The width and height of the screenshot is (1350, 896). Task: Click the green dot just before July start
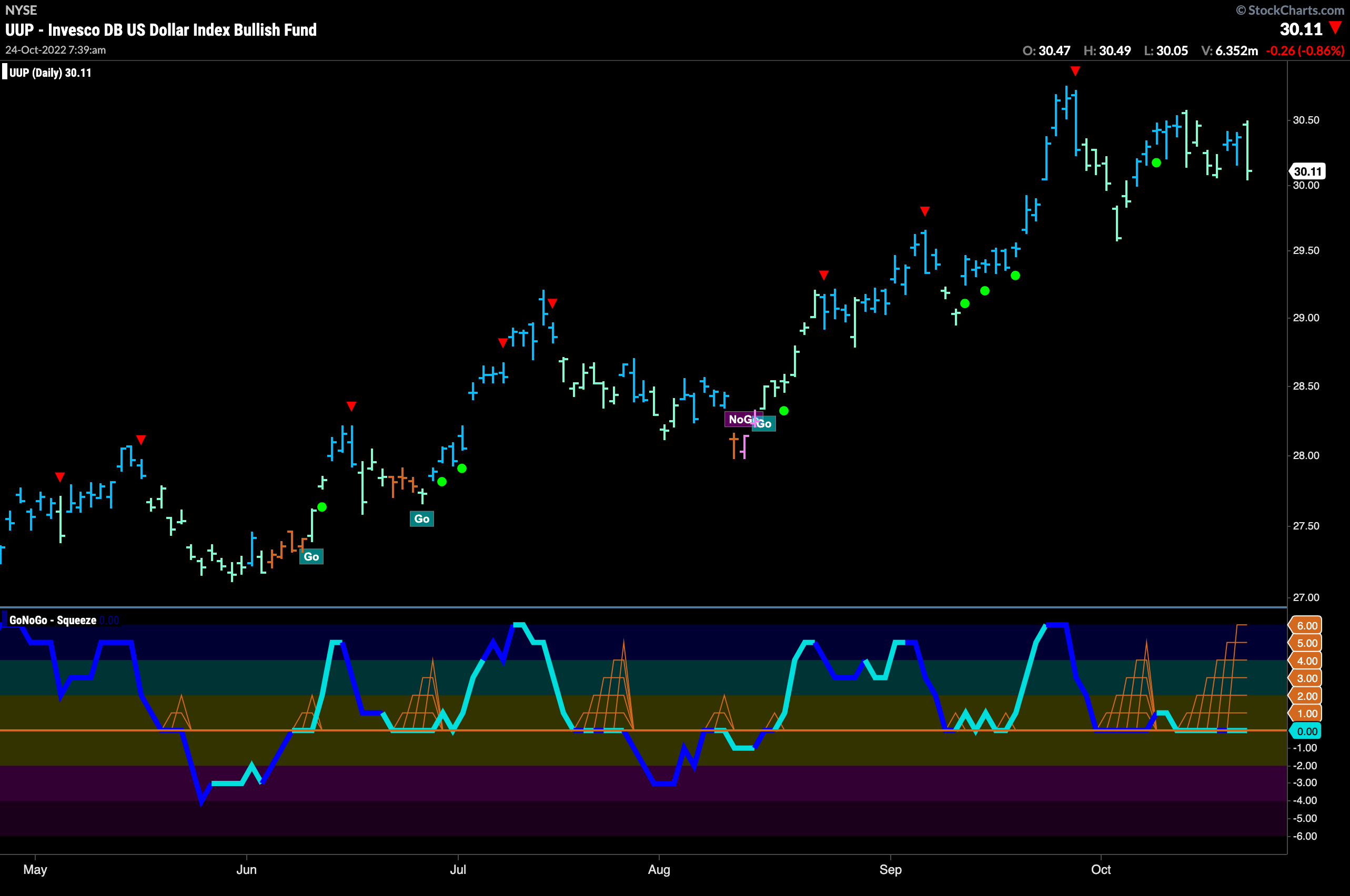(x=442, y=482)
